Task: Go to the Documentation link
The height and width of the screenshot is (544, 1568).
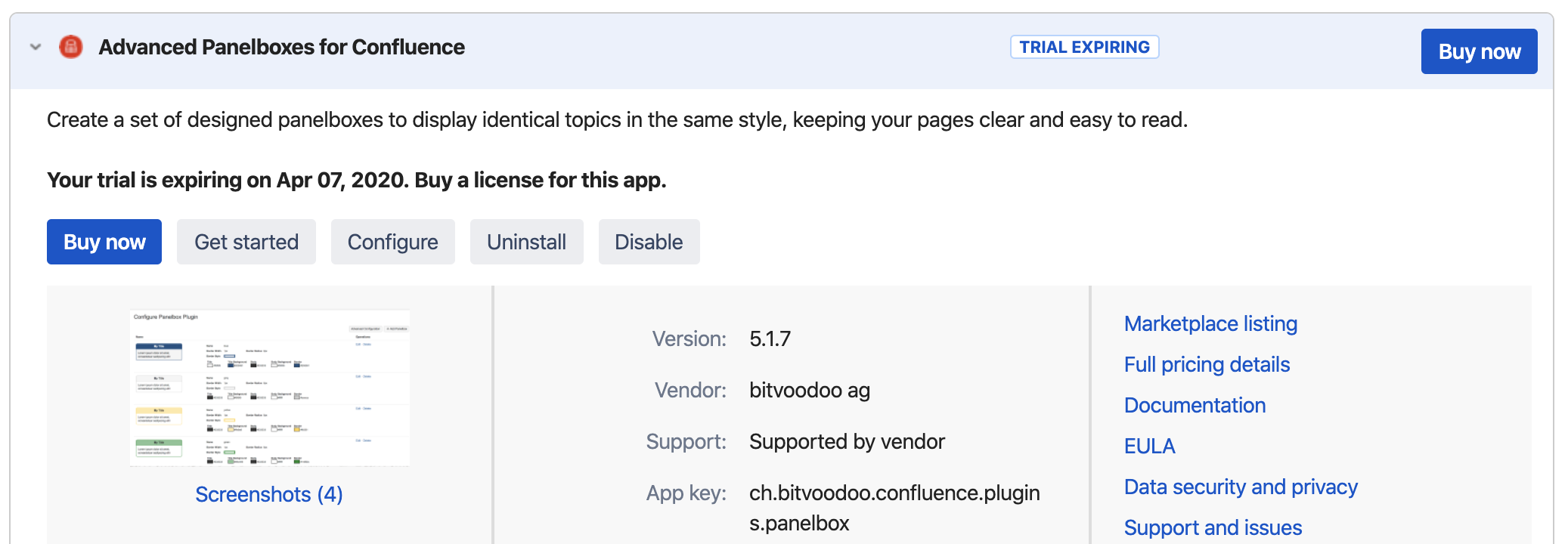Action: tap(1195, 405)
